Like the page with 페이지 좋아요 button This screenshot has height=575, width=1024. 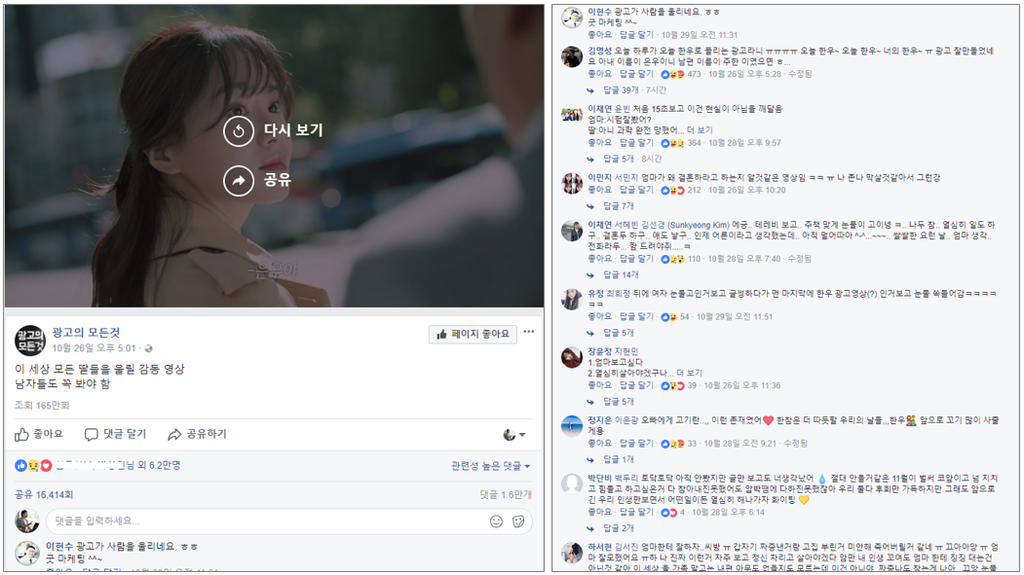point(473,334)
